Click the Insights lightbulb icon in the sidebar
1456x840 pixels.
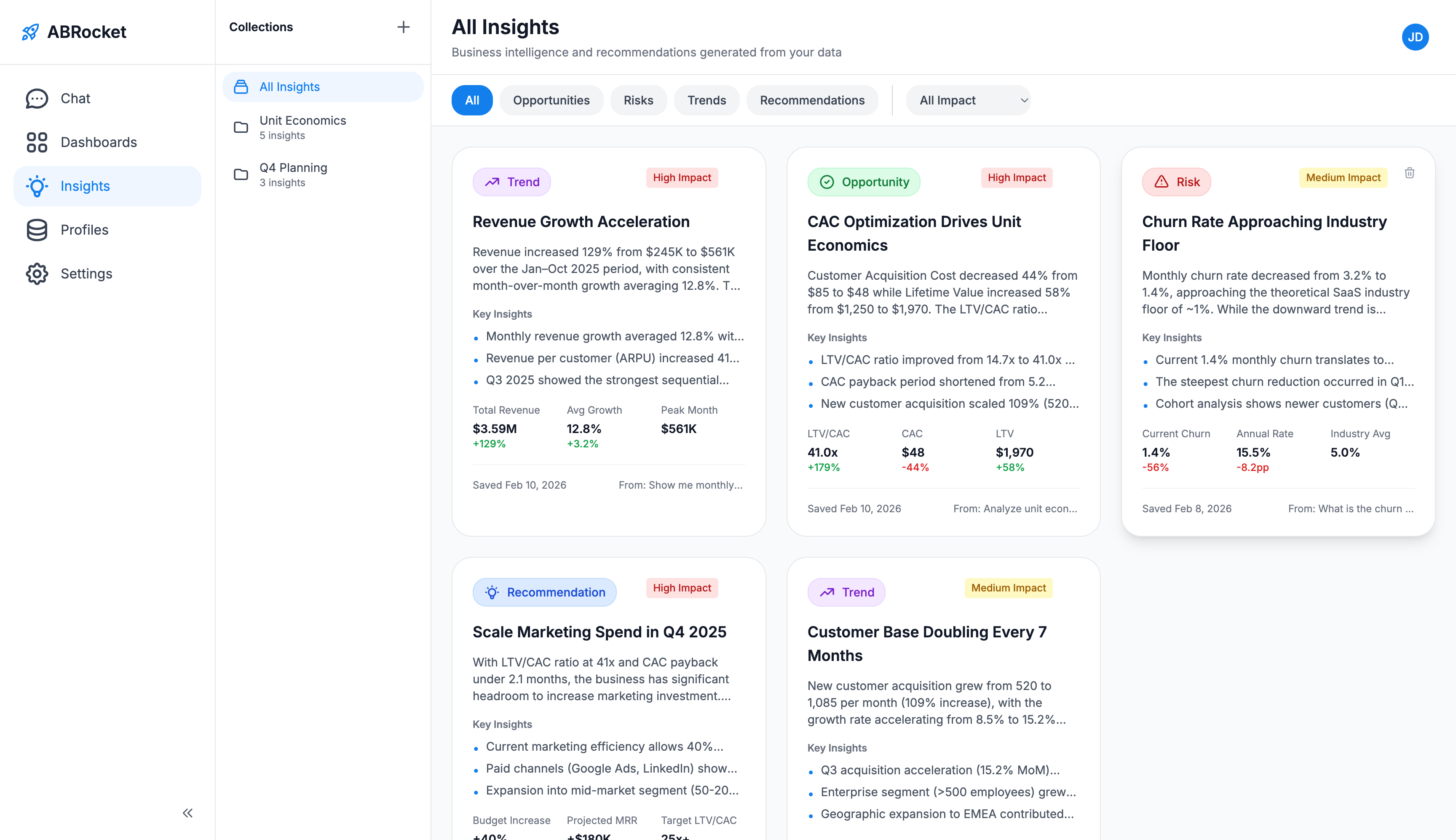click(x=36, y=186)
